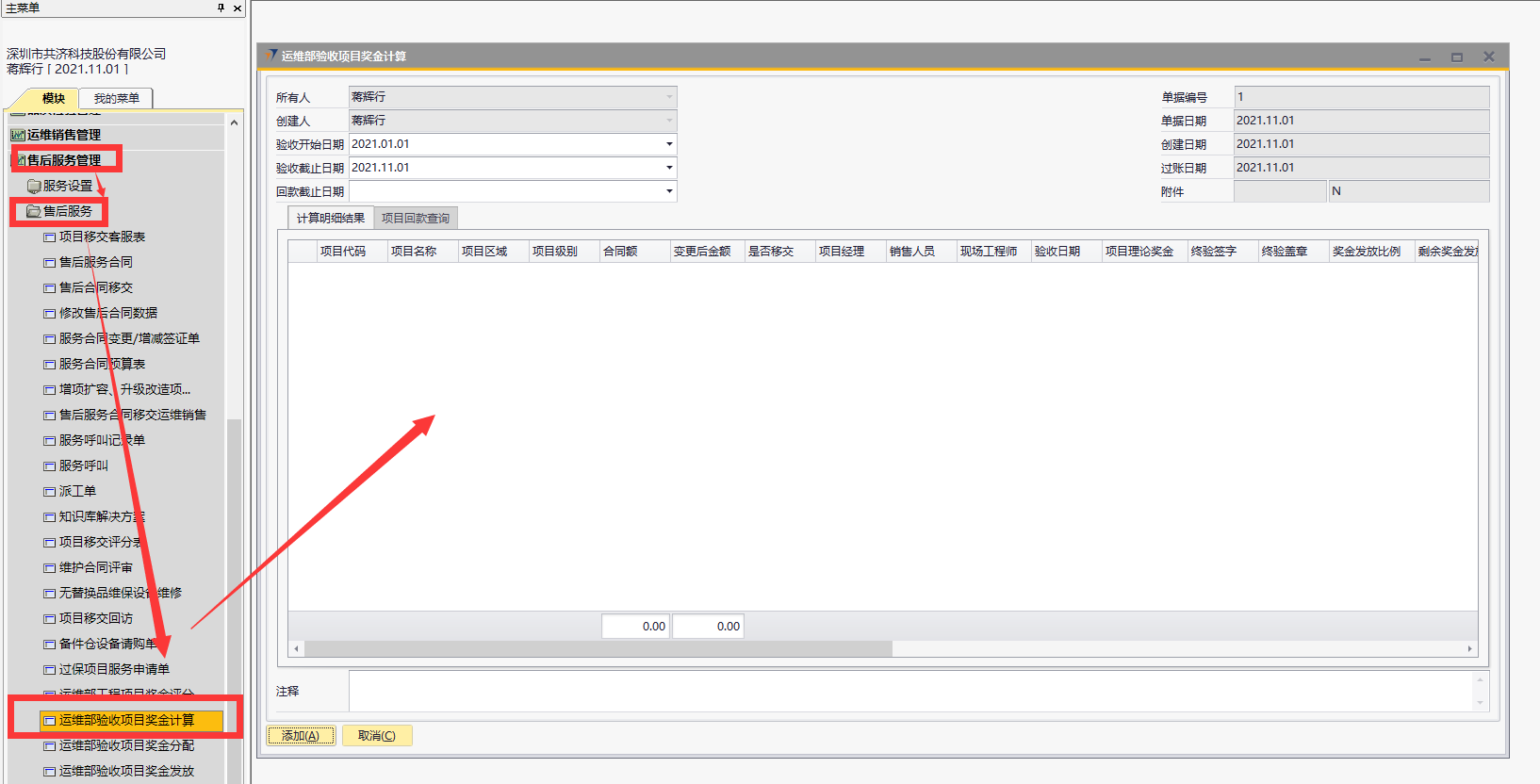The image size is (1540, 784).
Task: Click the table's horizontal scrollbar thumb
Action: coord(594,648)
